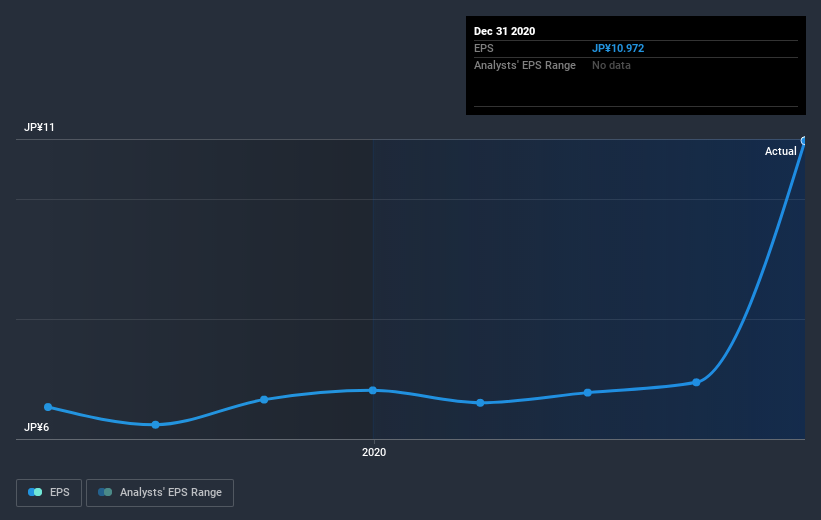The image size is (821, 520).
Task: Click the data point just before the steep rise
Action: click(696, 382)
